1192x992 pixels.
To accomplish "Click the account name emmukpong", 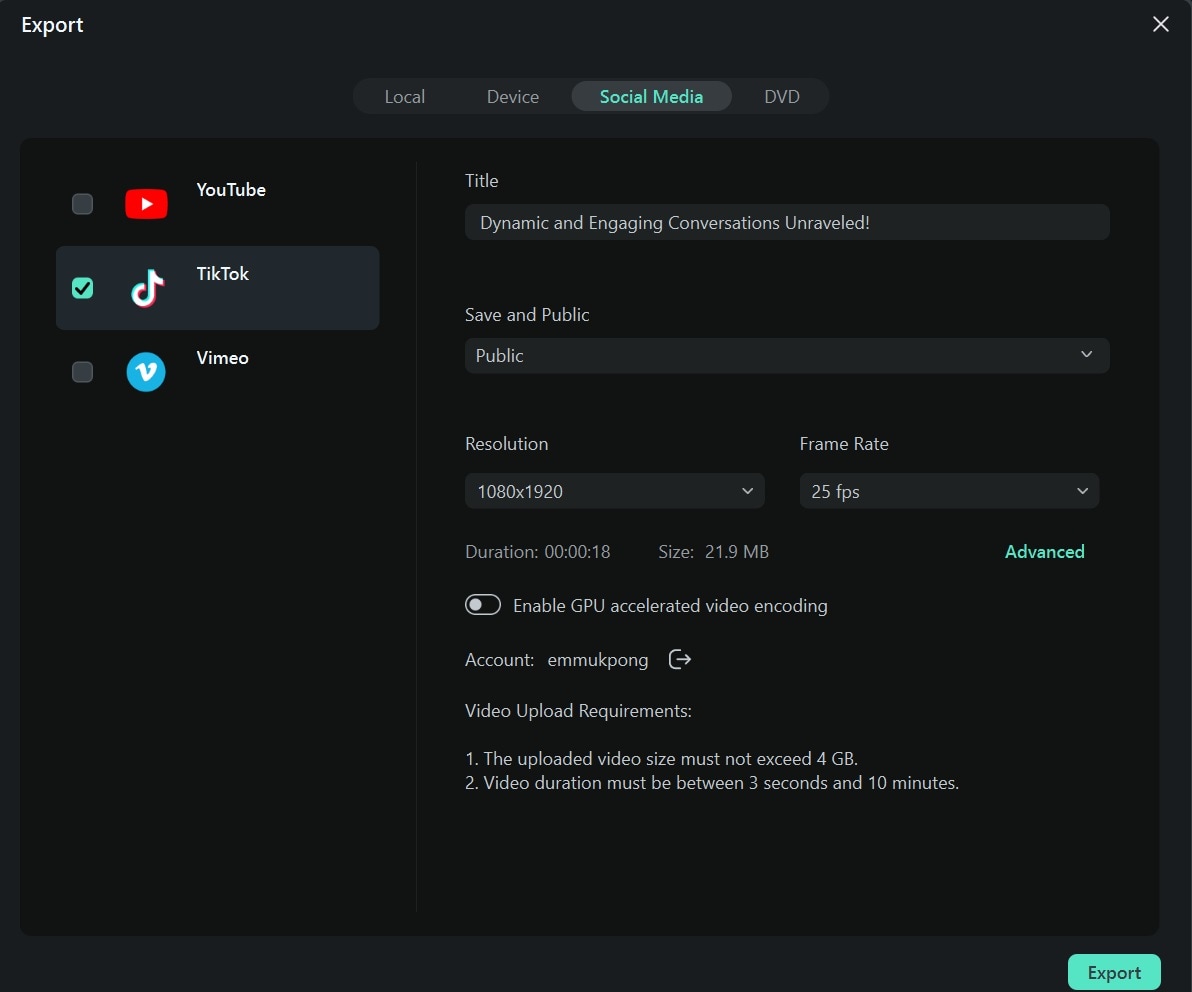I will click(598, 660).
